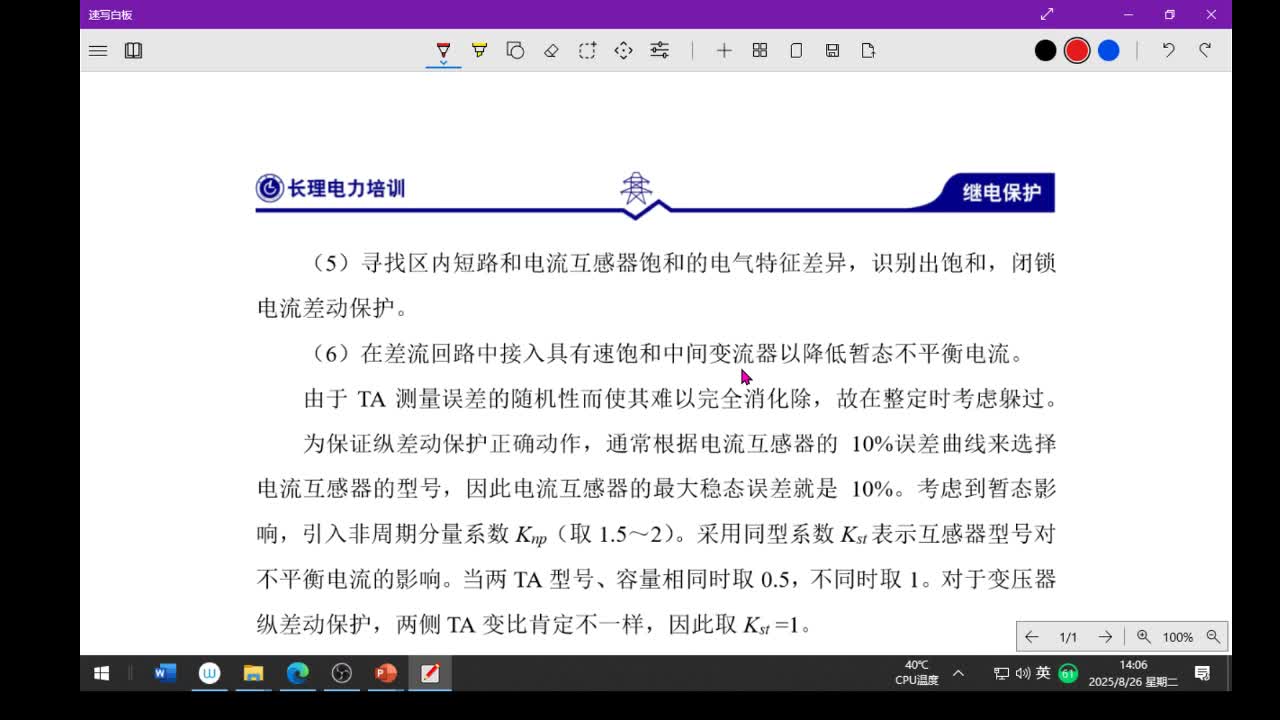Image resolution: width=1280 pixels, height=720 pixels.
Task: Switch the 英 input method indicator
Action: pyautogui.click(x=1043, y=673)
